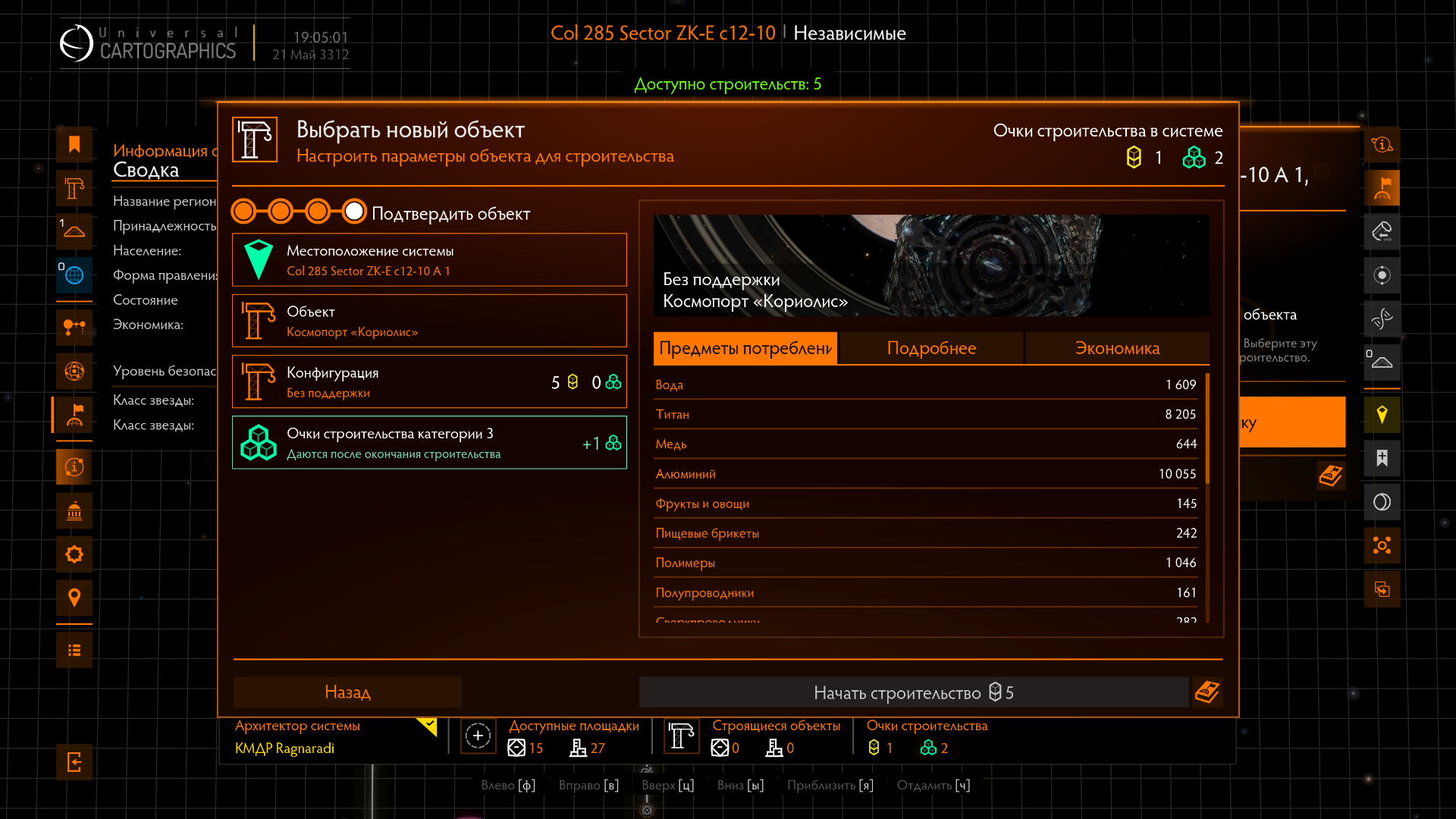The height and width of the screenshot is (819, 1456).
Task: Expand the Архитектор системы chevron
Action: click(427, 727)
